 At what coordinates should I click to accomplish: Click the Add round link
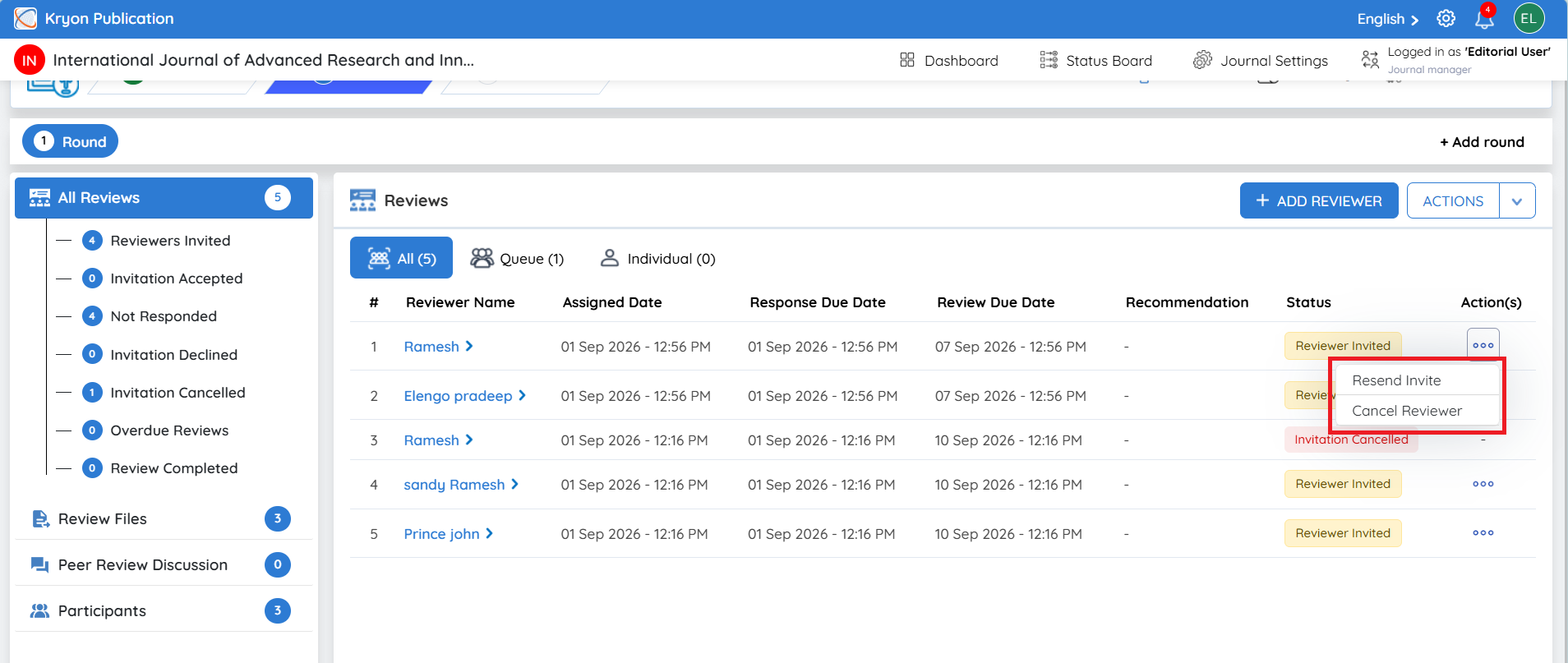pyautogui.click(x=1482, y=142)
